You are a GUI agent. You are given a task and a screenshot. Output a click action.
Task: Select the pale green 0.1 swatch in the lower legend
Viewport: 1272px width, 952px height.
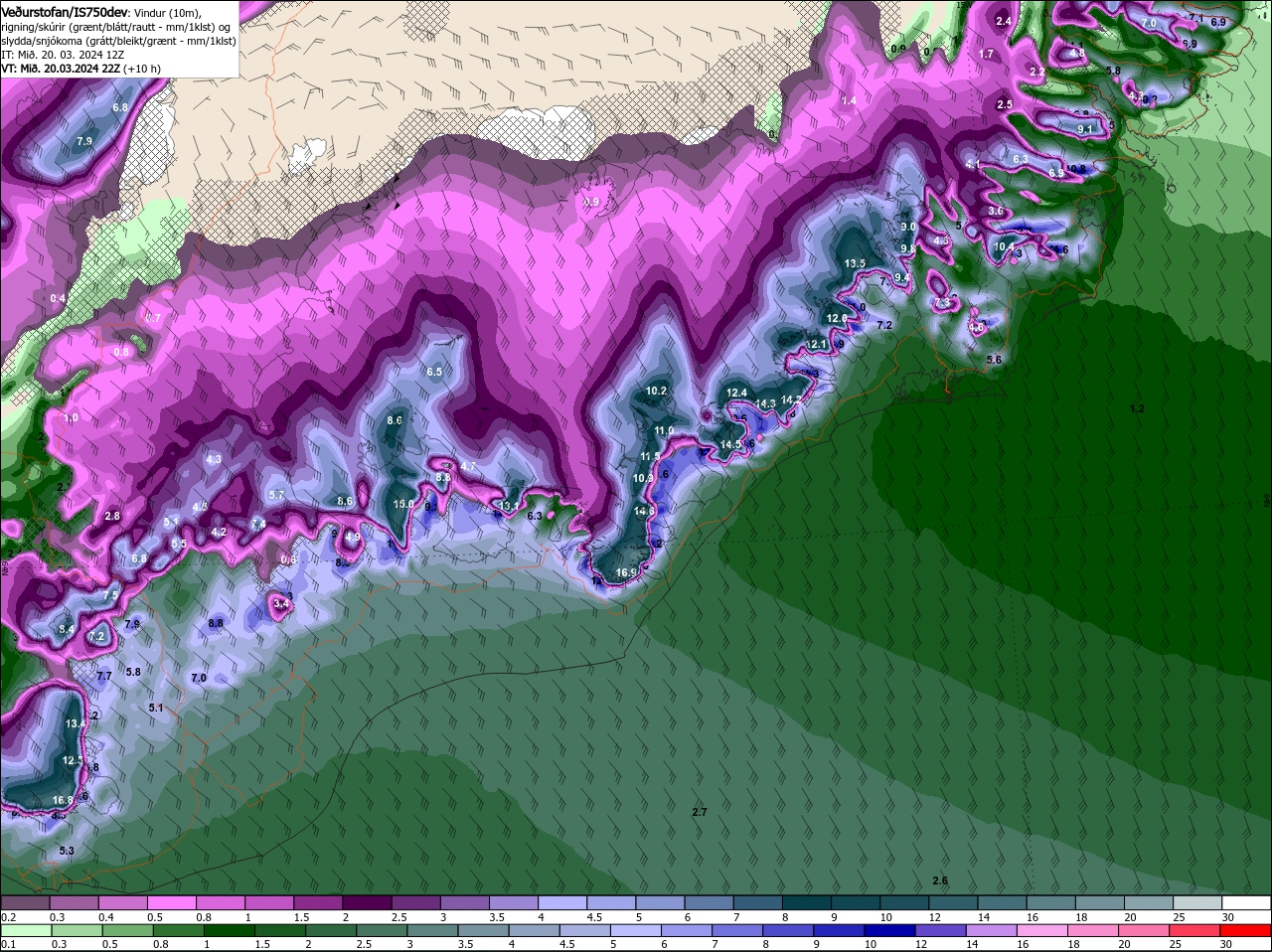tap(25, 930)
